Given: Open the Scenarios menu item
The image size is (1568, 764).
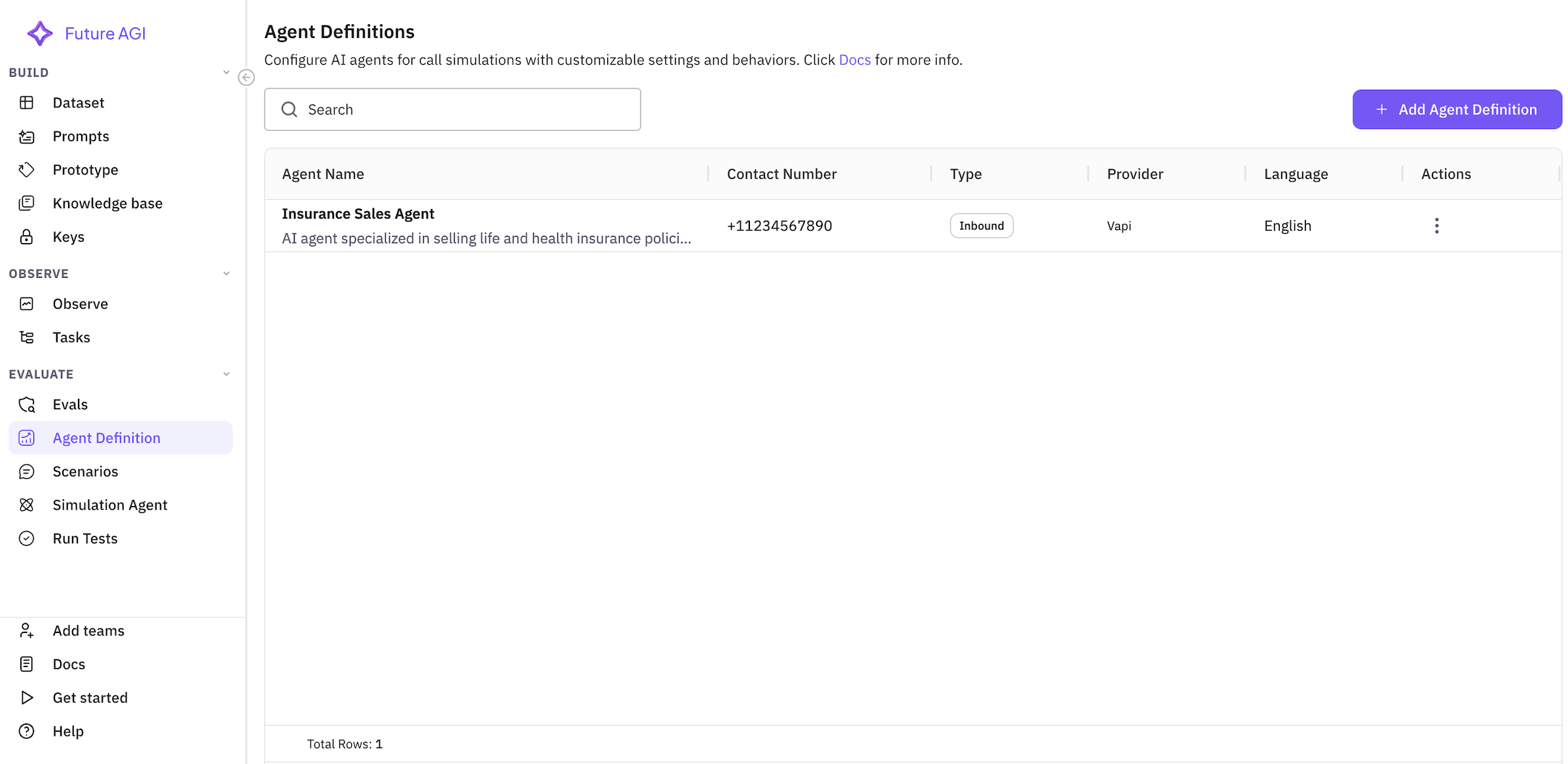Looking at the screenshot, I should click(85, 472).
